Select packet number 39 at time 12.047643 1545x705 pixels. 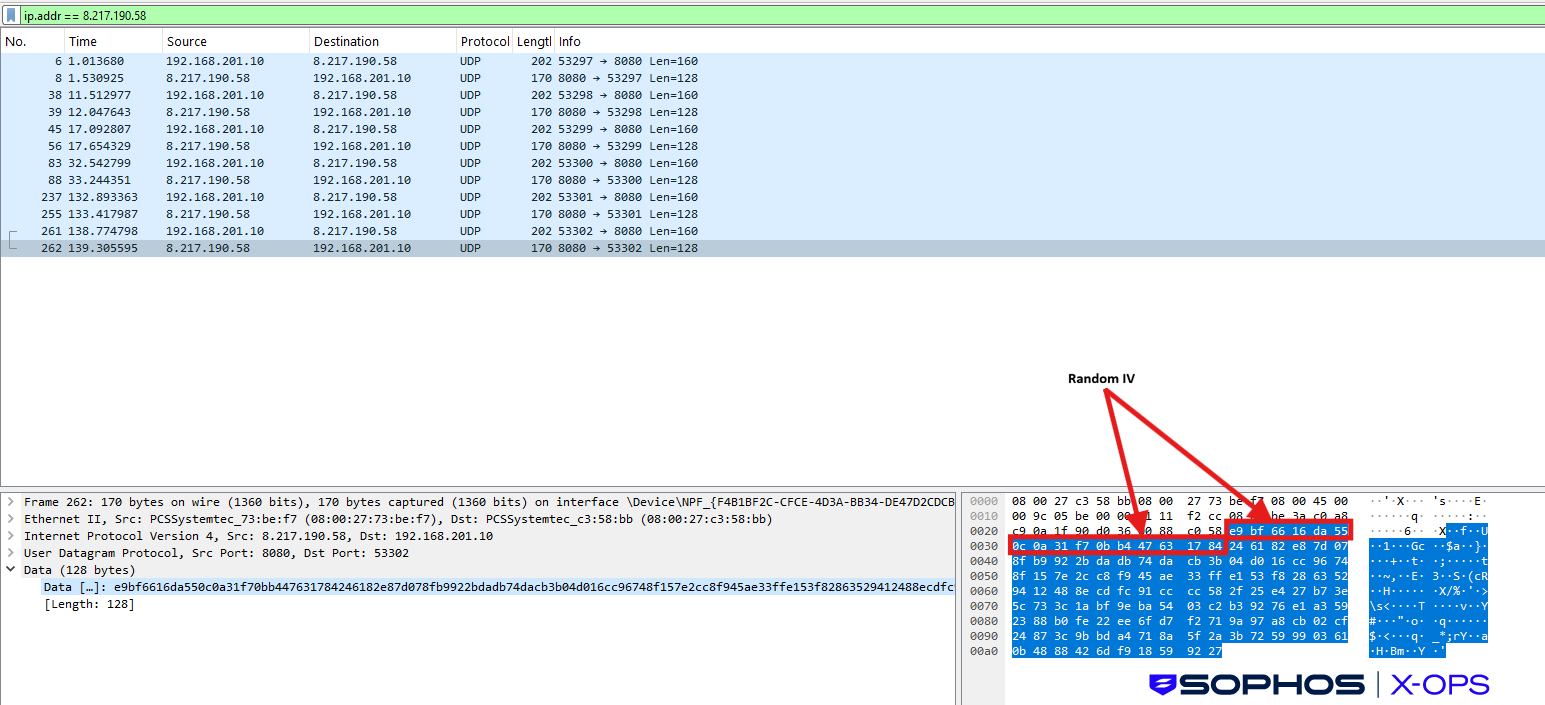click(772, 112)
